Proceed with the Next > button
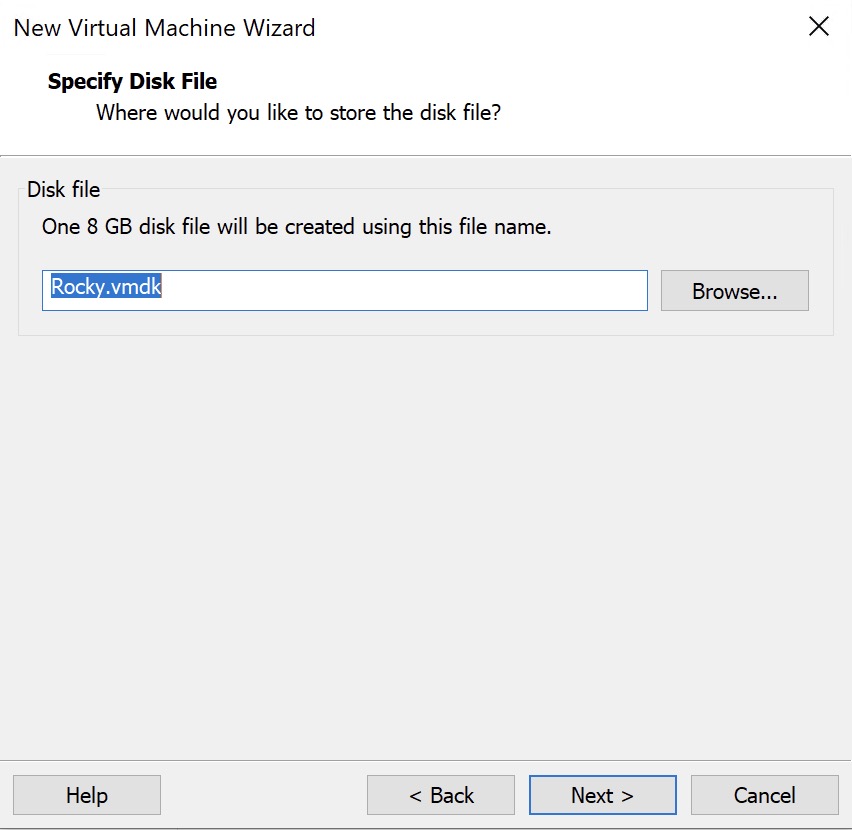 point(602,795)
